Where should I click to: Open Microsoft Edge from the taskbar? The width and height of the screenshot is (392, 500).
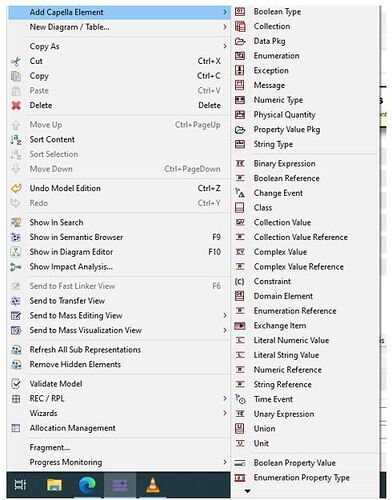(x=87, y=485)
